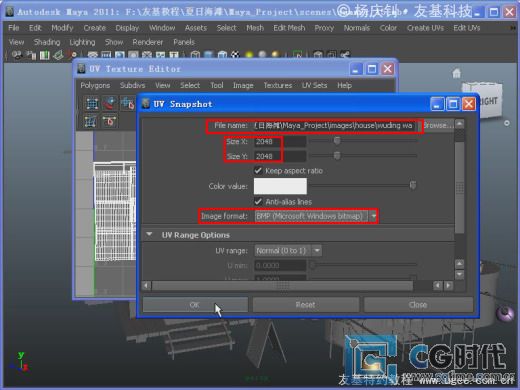
Task: Toggle the resolution gate icon
Action: pos(120,55)
